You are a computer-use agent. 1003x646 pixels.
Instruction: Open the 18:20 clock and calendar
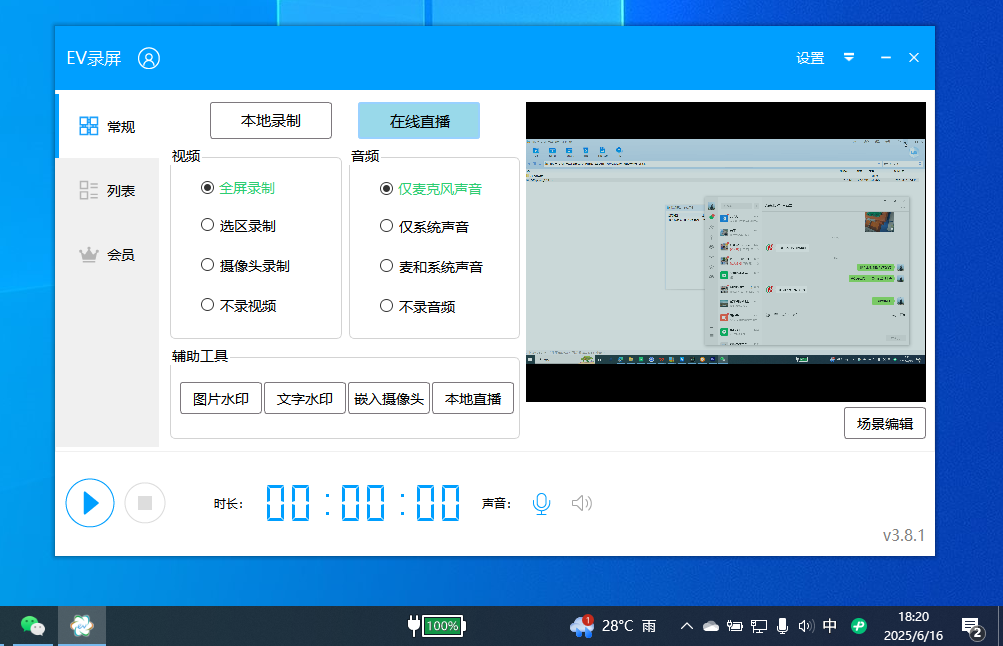tap(913, 626)
